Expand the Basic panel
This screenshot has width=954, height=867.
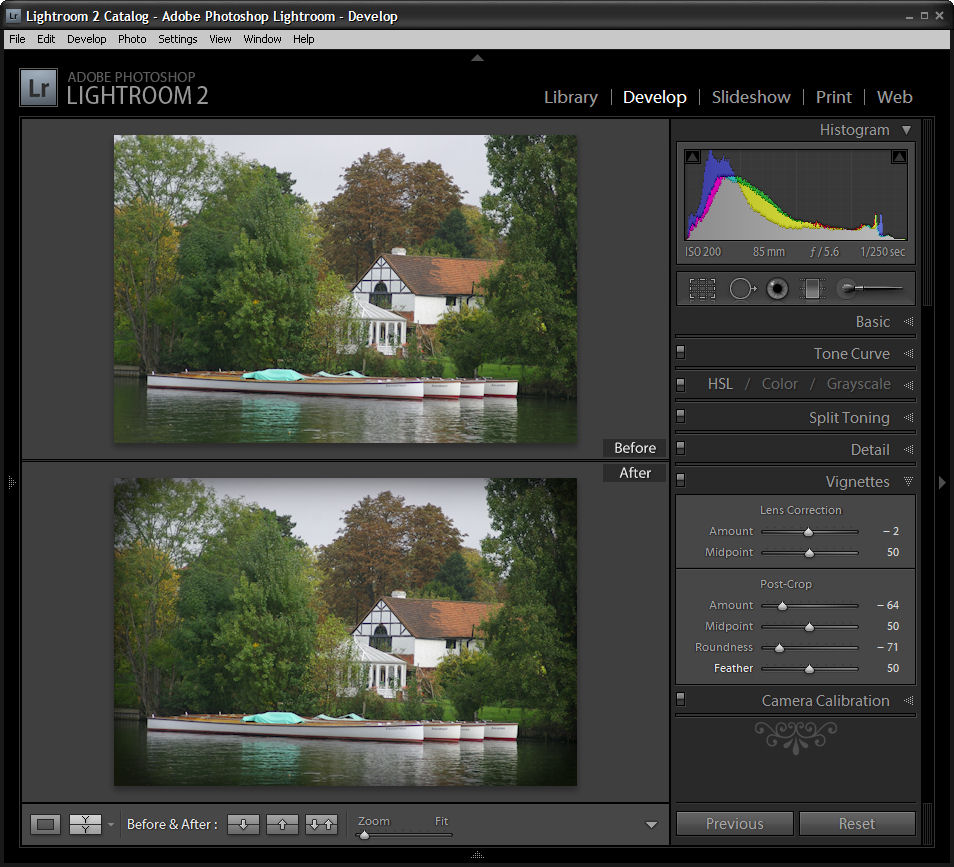point(908,321)
